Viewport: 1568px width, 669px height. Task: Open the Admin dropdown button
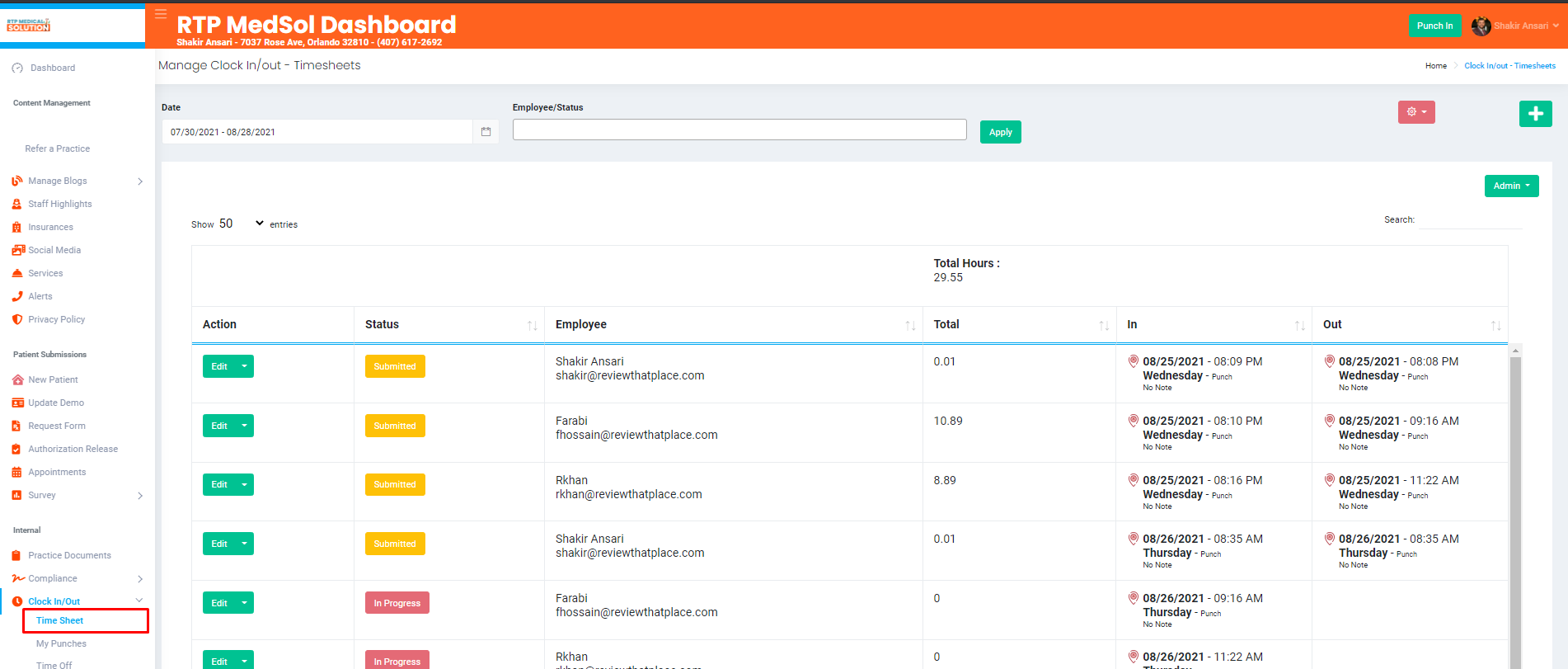click(1511, 186)
